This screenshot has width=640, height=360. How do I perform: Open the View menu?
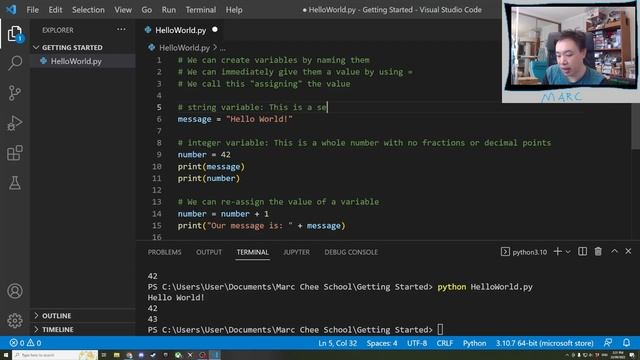point(123,9)
